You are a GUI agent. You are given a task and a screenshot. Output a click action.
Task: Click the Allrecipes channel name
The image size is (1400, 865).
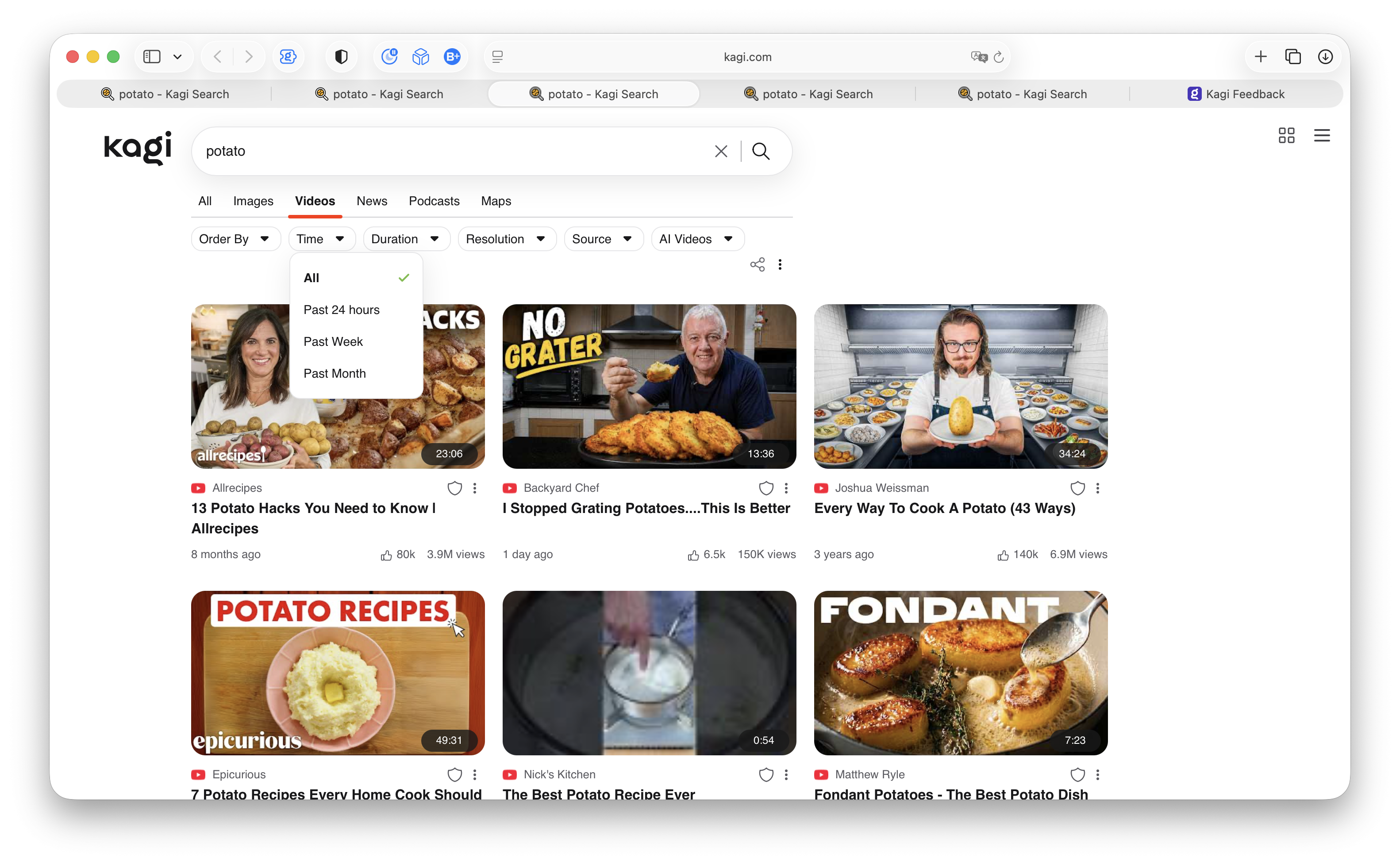tap(237, 488)
